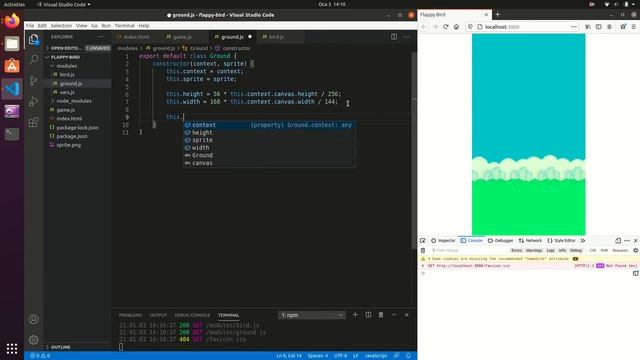Open the Firefox hamburger menu
Screen dimensions: 640x360
(633, 27)
